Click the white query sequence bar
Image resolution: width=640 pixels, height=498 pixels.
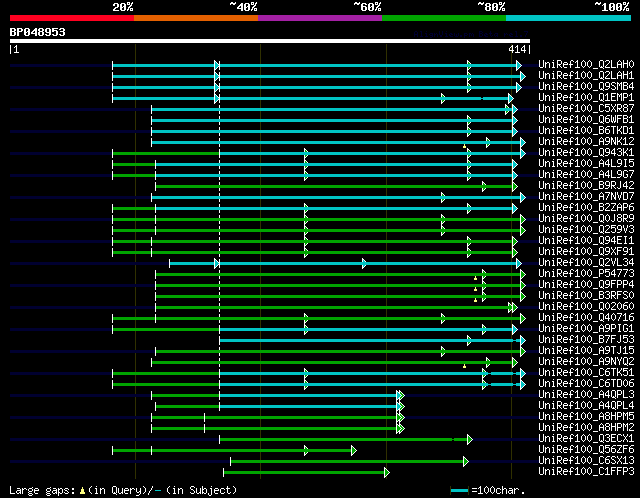coord(270,41)
